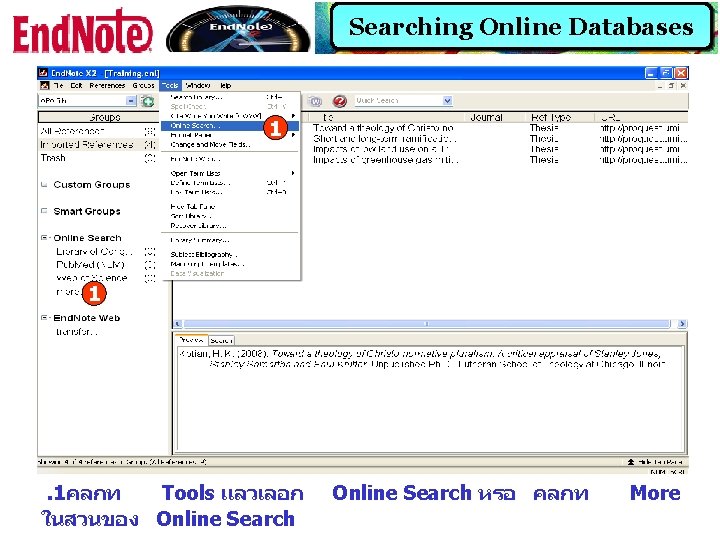Open the Format Paper submenu

pyautogui.click(x=230, y=135)
